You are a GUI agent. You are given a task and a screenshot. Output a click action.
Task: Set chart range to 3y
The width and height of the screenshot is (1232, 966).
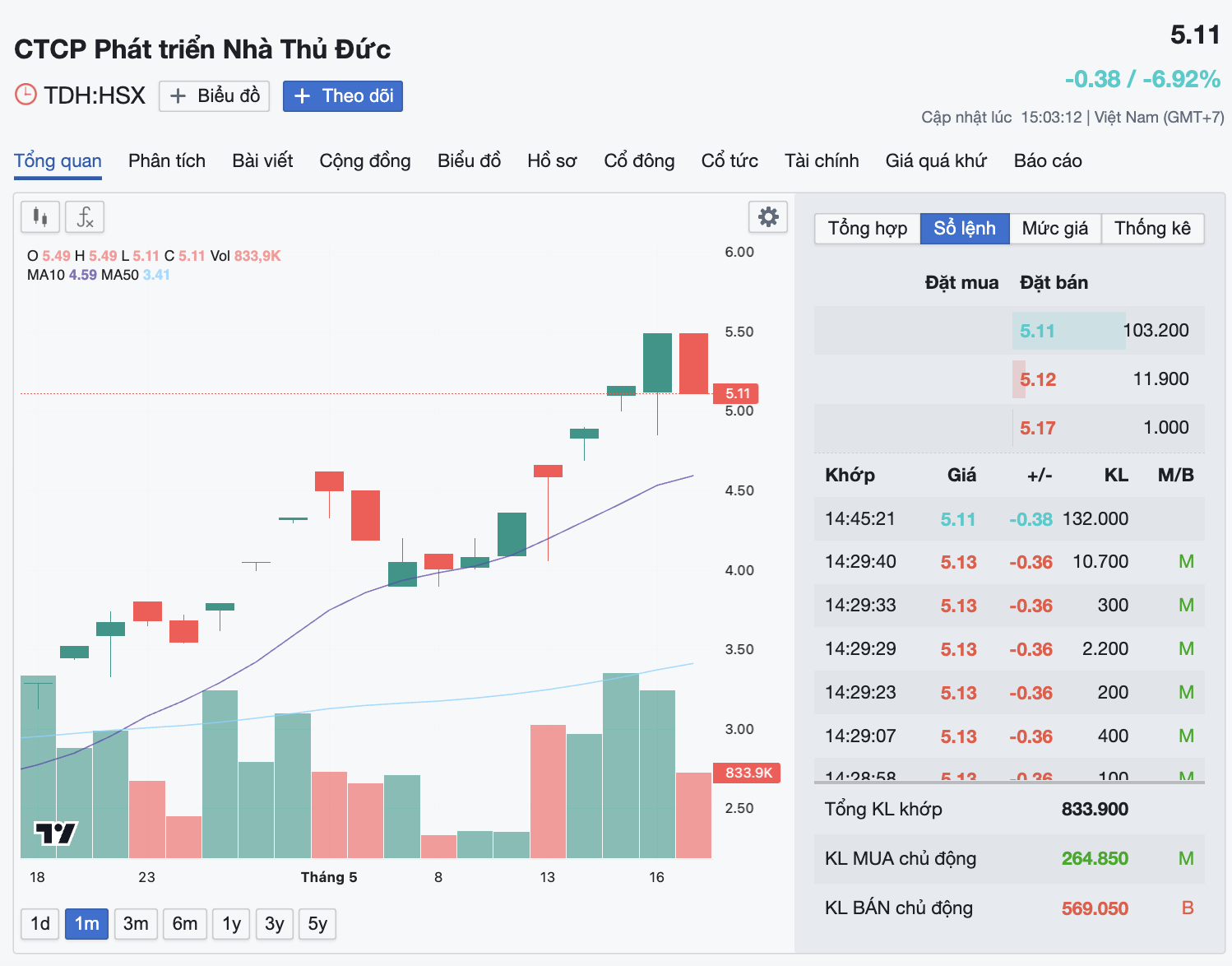(275, 924)
